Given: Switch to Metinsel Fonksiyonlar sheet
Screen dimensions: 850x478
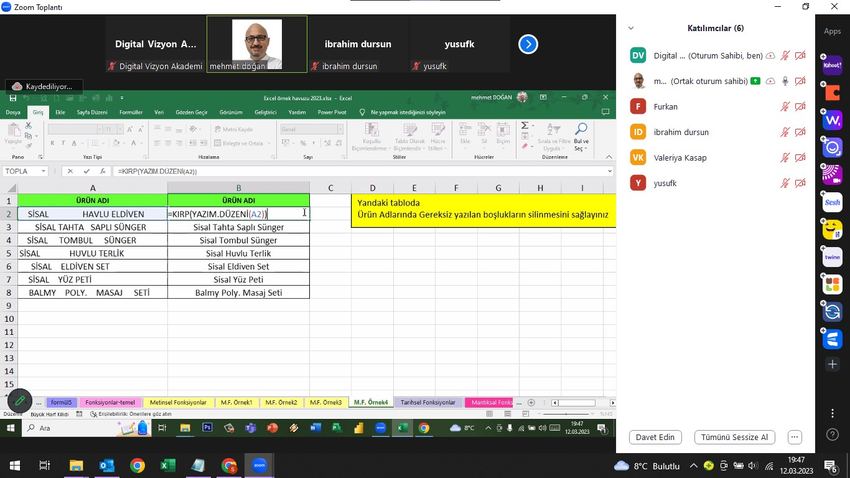Looking at the screenshot, I should click(x=178, y=403).
